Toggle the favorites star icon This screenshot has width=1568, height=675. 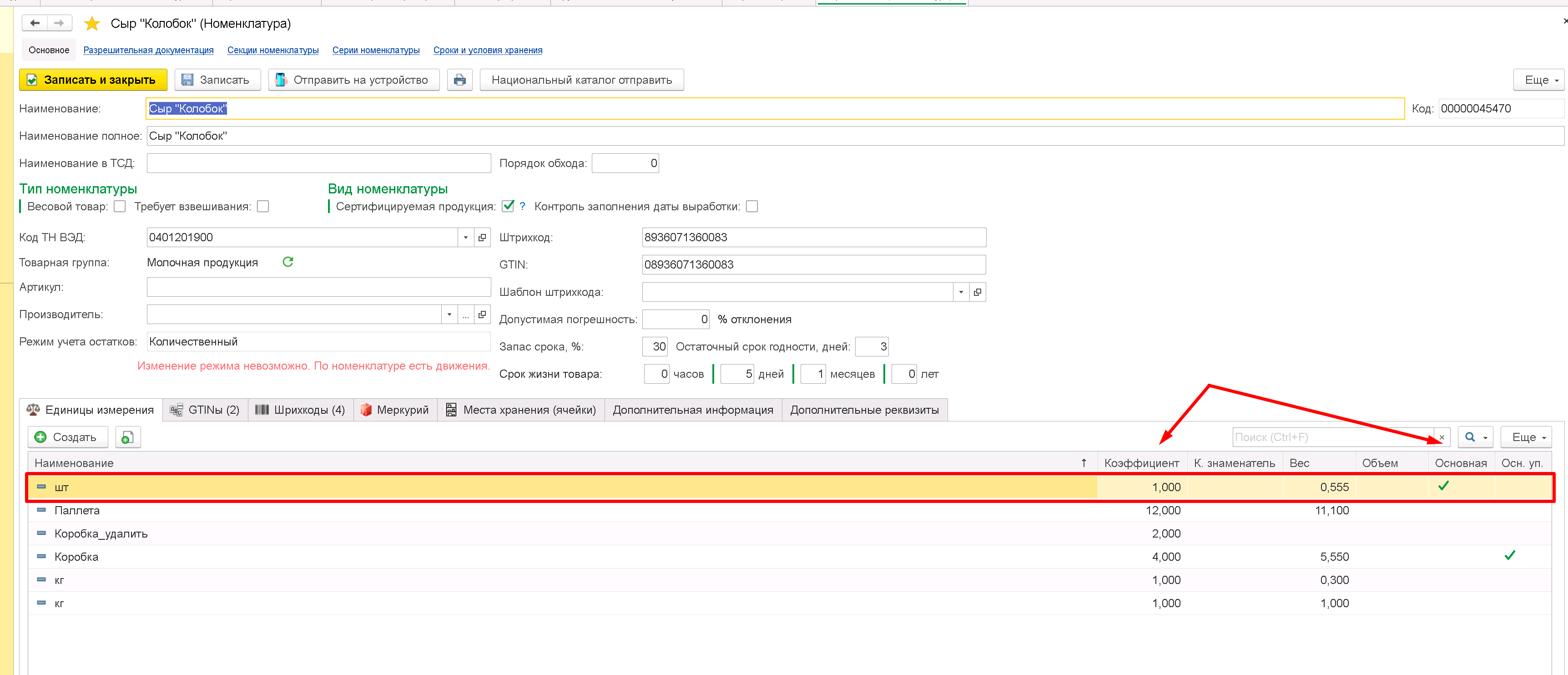(x=92, y=24)
